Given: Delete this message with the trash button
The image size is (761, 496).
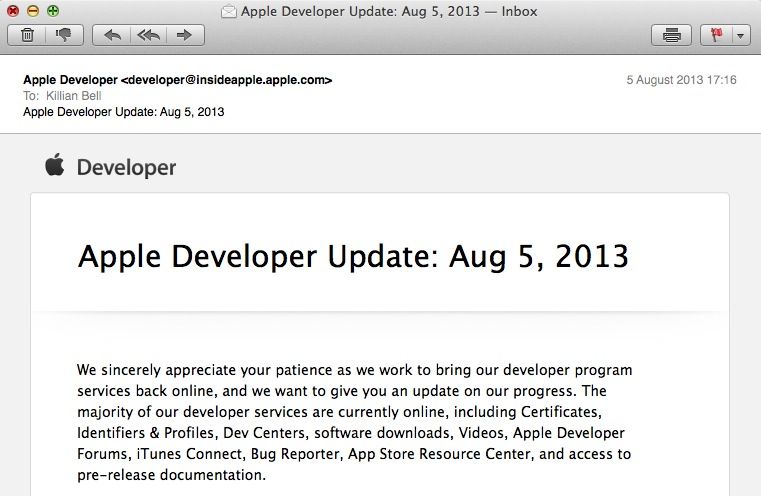Looking at the screenshot, I should point(27,35).
